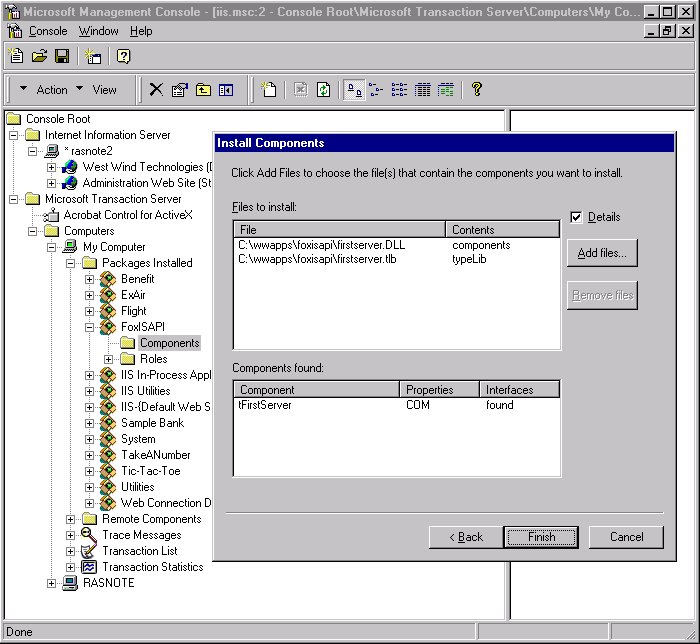
Task: Click the File column header
Action: pos(339,229)
